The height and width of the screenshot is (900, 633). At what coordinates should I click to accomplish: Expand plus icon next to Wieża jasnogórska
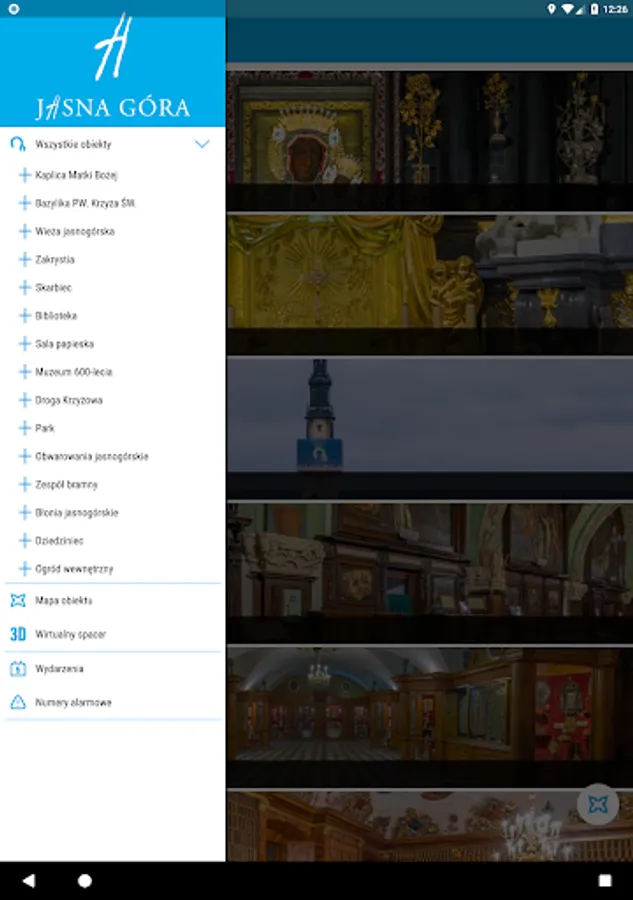pyautogui.click(x=25, y=231)
